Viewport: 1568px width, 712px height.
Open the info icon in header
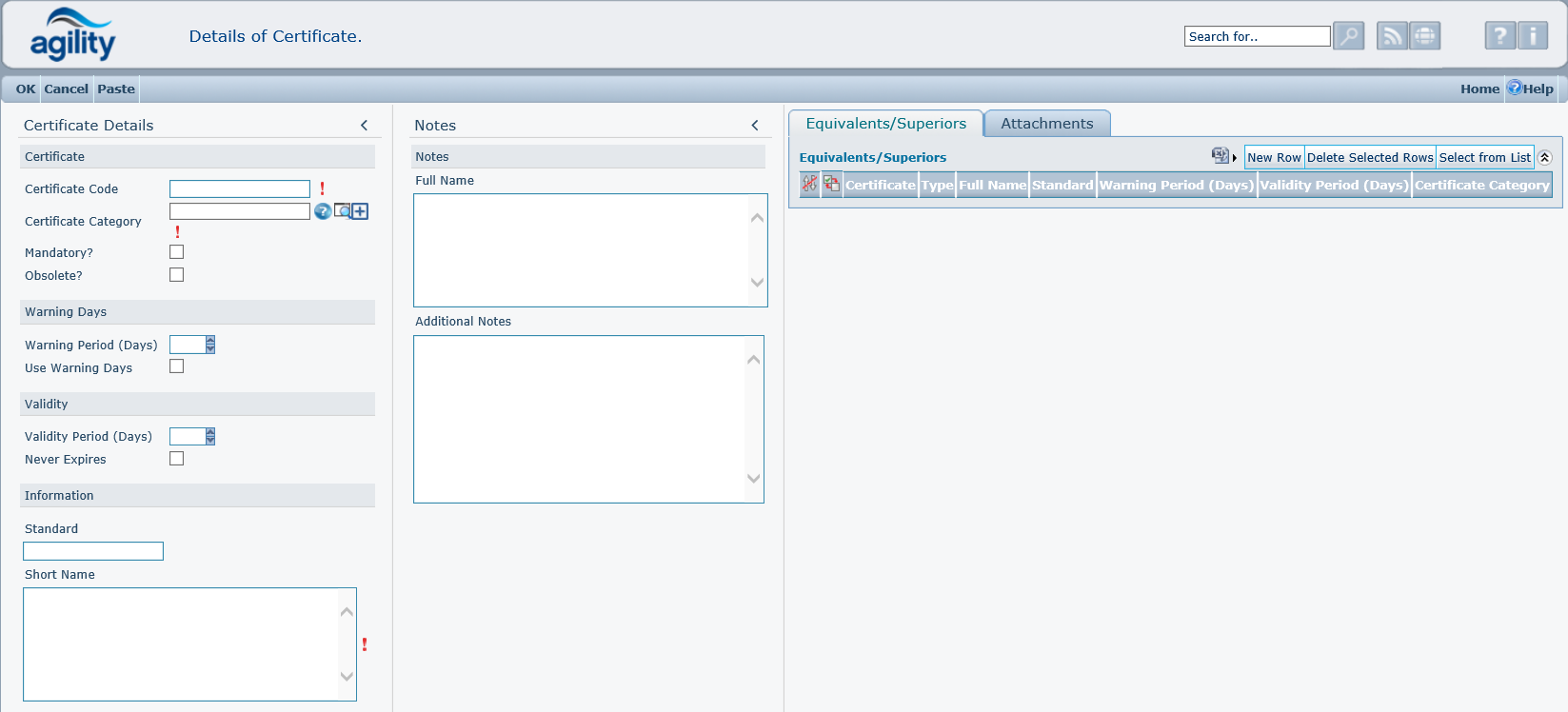pos(1532,36)
